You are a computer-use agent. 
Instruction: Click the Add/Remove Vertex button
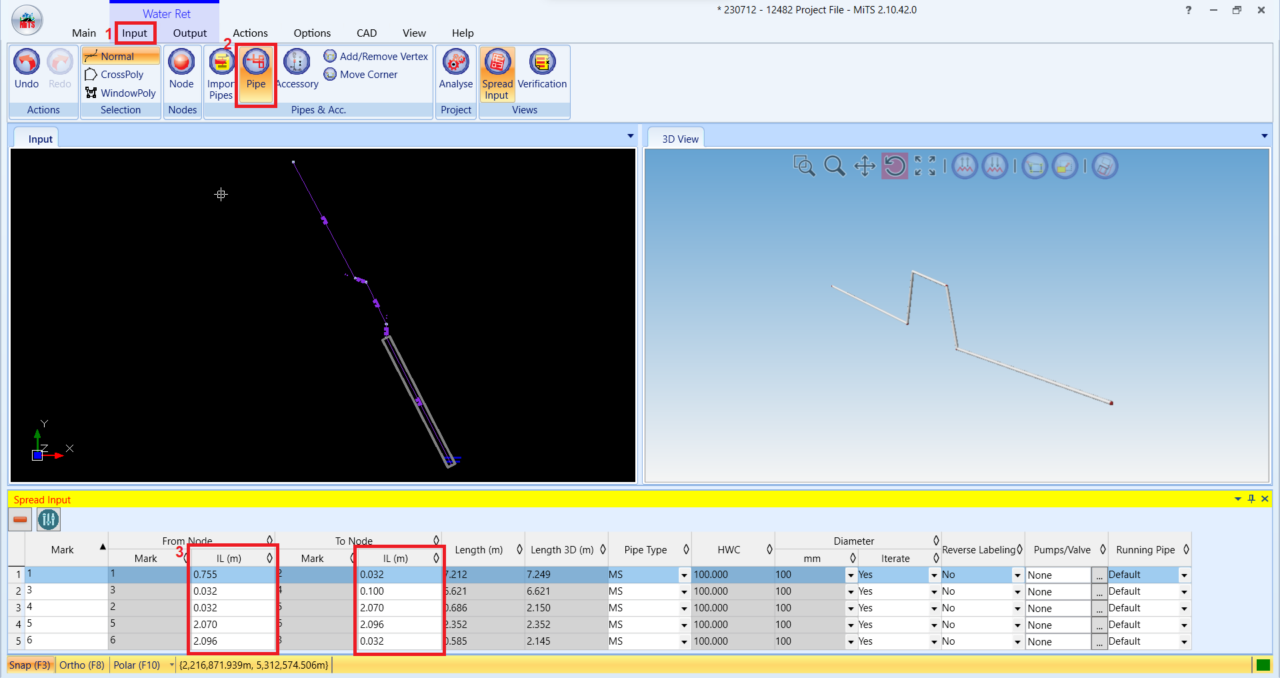click(x=375, y=56)
